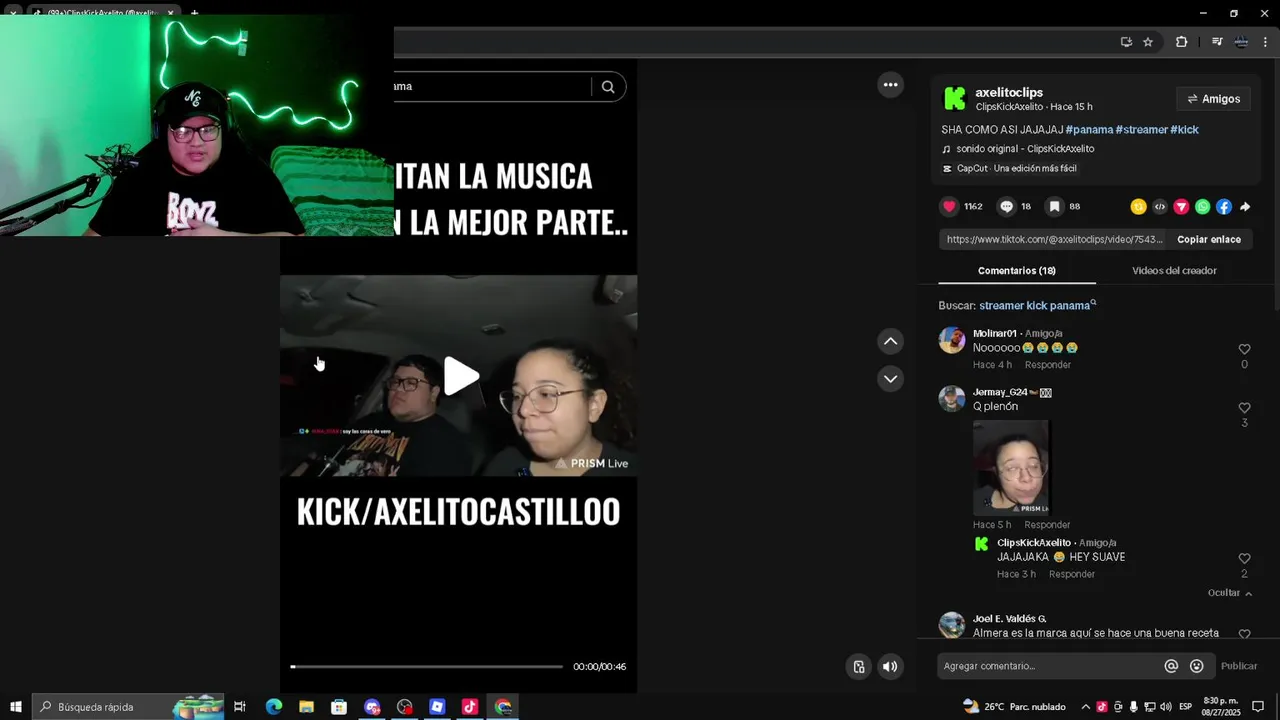The height and width of the screenshot is (720, 1280).
Task: Like Molinar01's comment
Action: click(1244, 349)
